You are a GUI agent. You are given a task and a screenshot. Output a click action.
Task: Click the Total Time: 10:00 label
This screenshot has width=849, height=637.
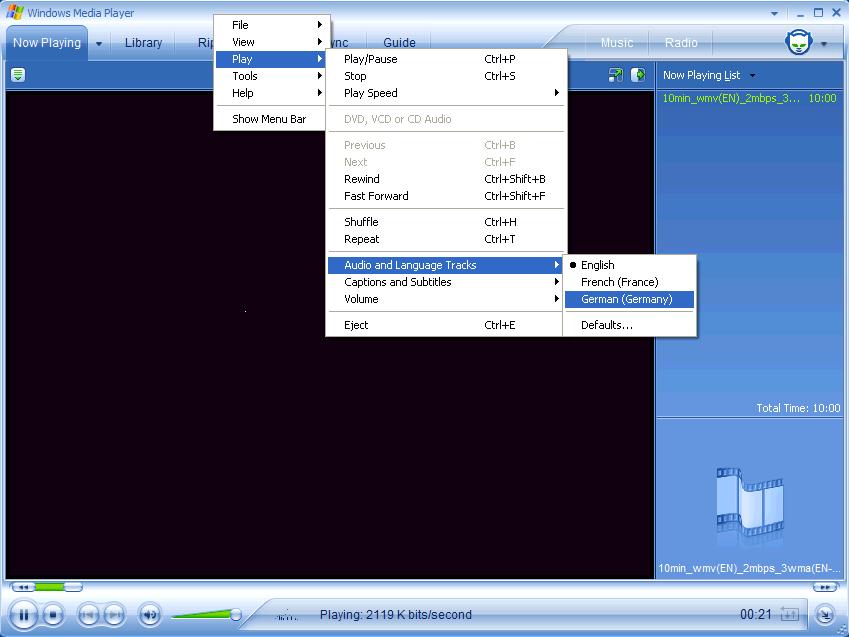point(798,408)
